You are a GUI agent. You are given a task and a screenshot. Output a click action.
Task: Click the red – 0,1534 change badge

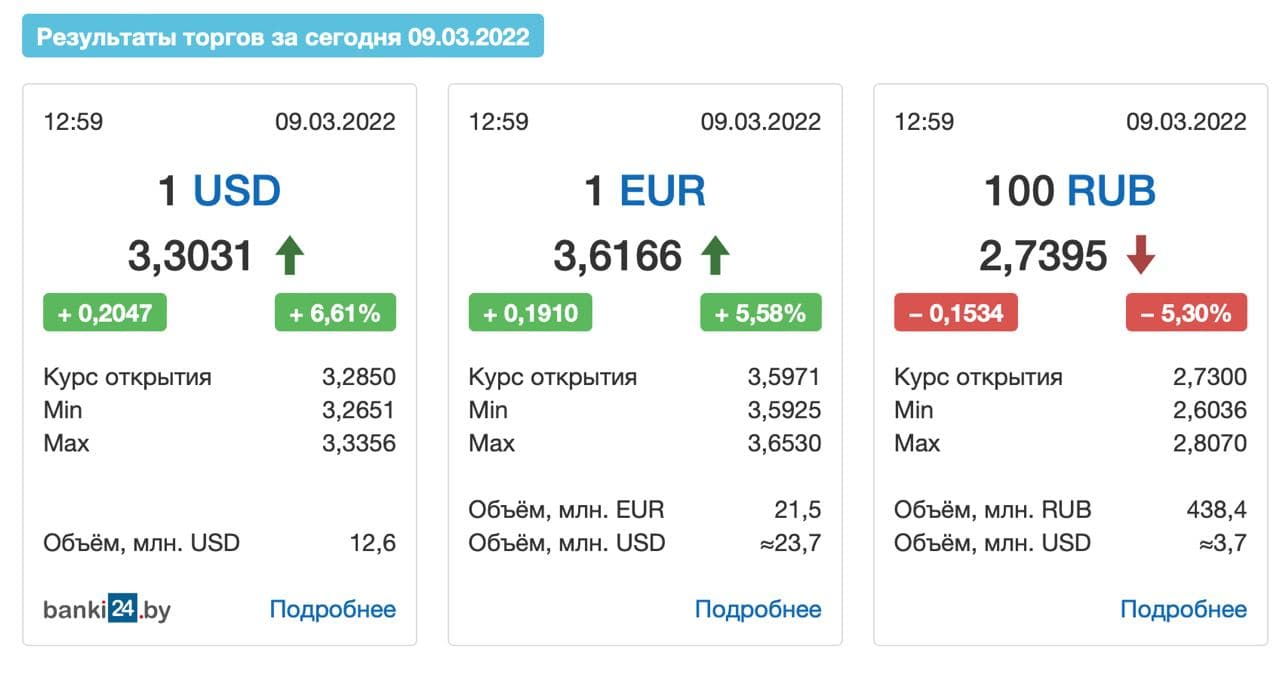pyautogui.click(x=956, y=312)
